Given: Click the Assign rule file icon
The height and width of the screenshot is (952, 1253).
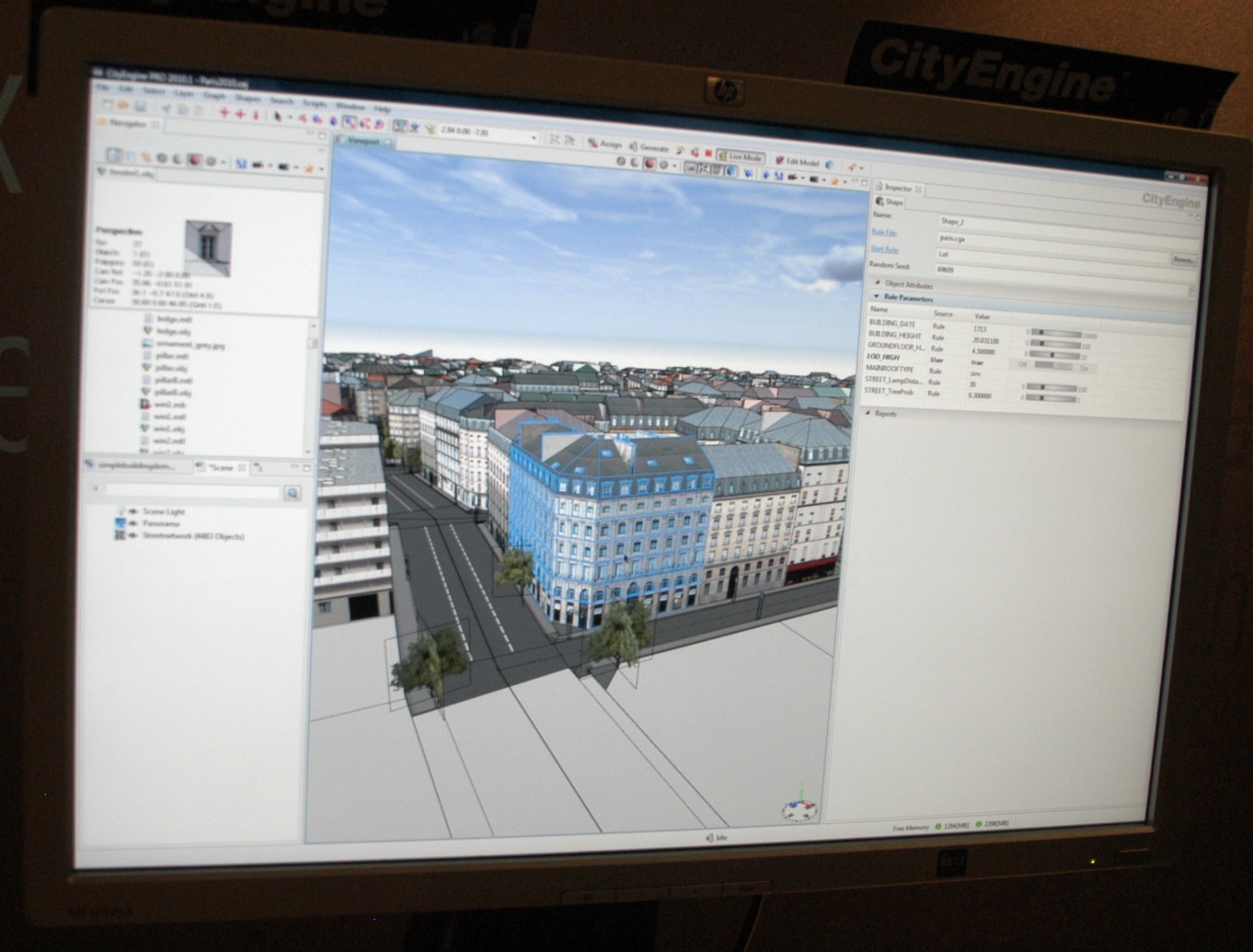Looking at the screenshot, I should [x=594, y=143].
